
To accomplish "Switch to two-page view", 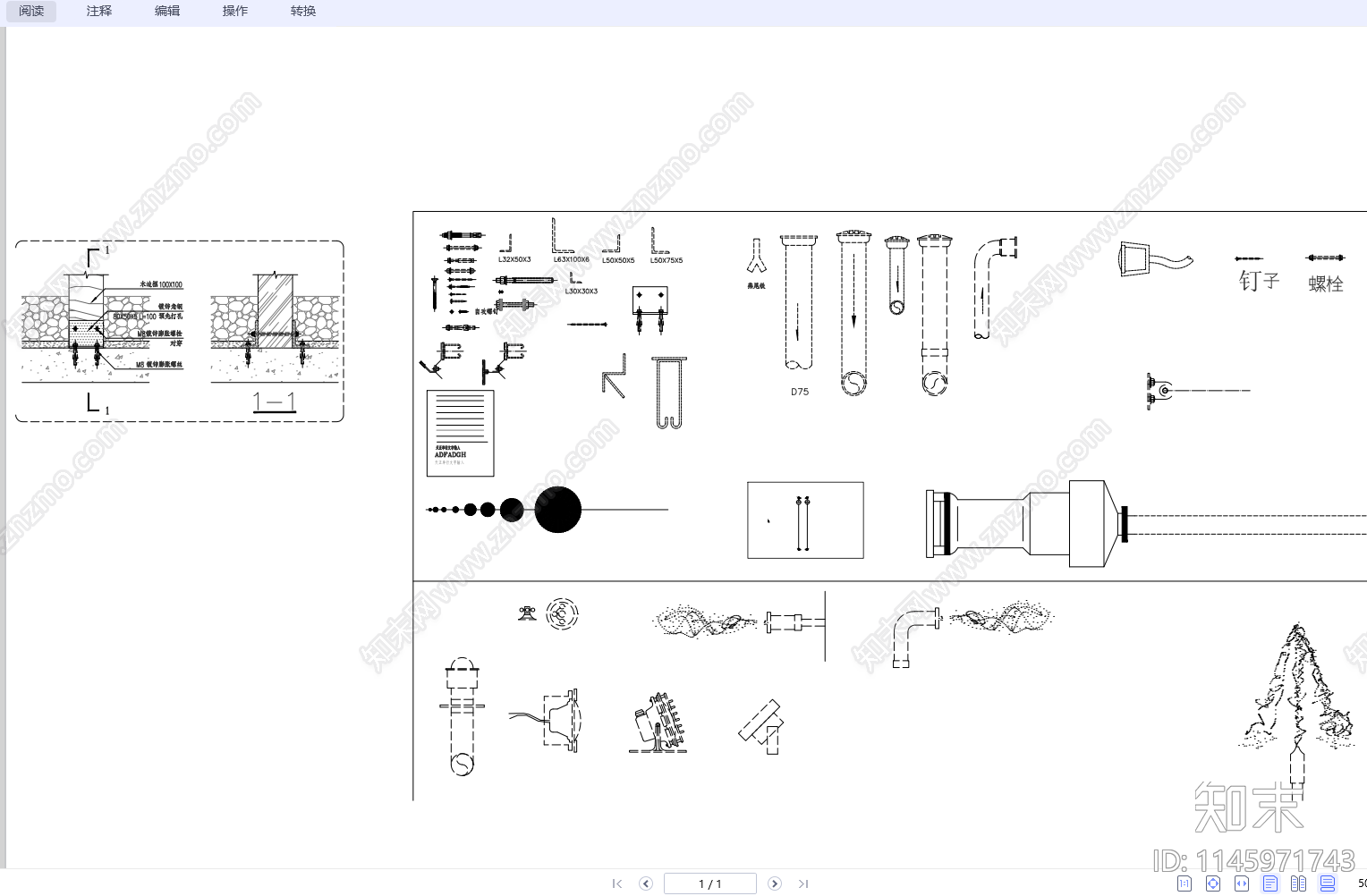I will pyautogui.click(x=1299, y=883).
